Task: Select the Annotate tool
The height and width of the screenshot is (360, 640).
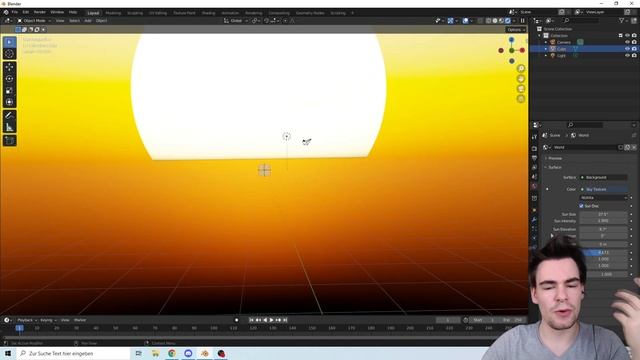Action: click(9, 116)
